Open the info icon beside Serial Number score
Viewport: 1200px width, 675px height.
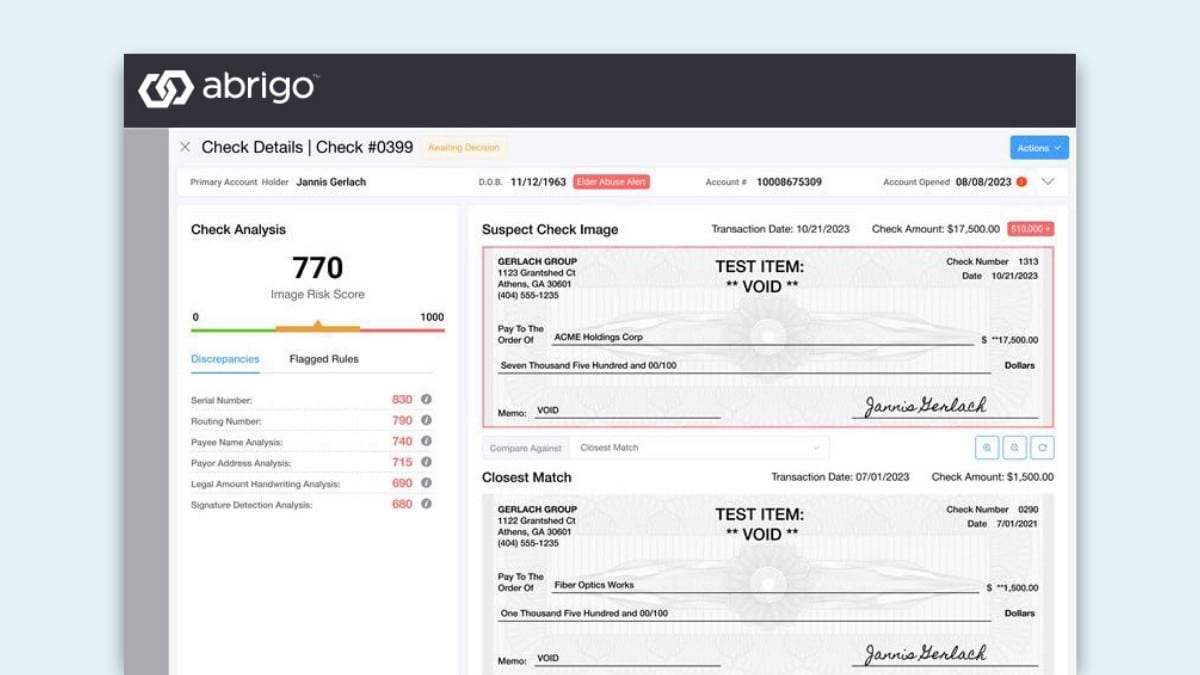tap(426, 399)
